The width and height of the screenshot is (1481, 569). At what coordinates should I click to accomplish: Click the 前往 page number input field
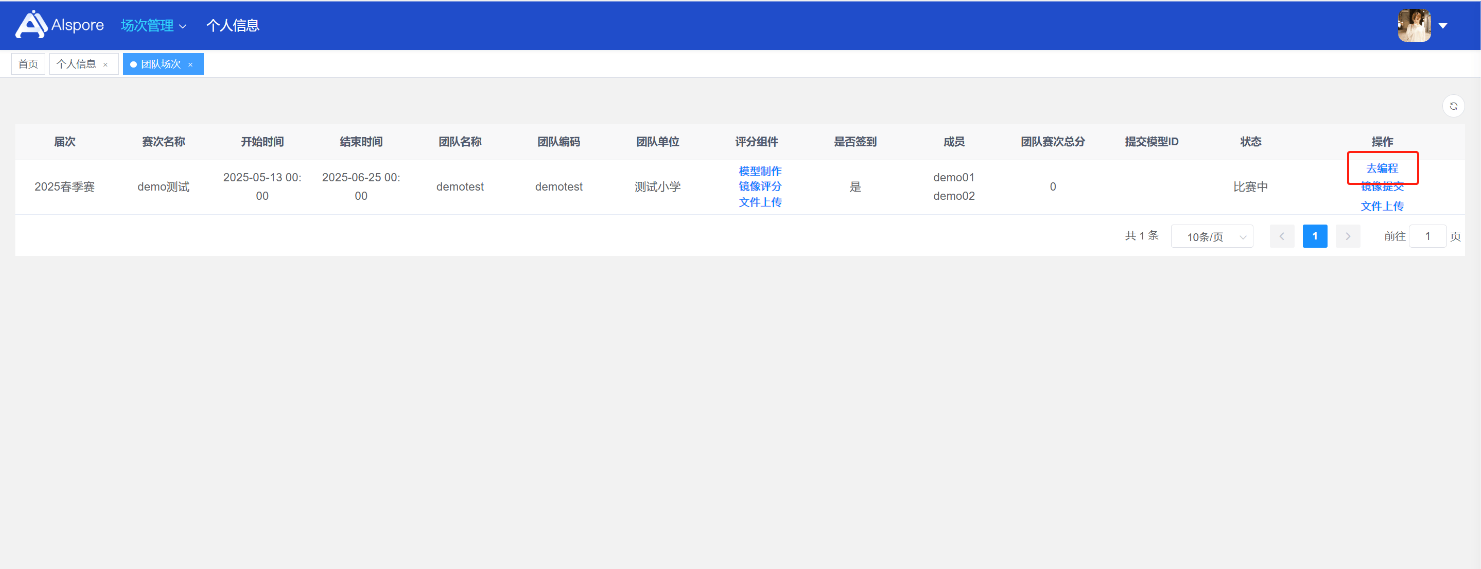tap(1427, 237)
